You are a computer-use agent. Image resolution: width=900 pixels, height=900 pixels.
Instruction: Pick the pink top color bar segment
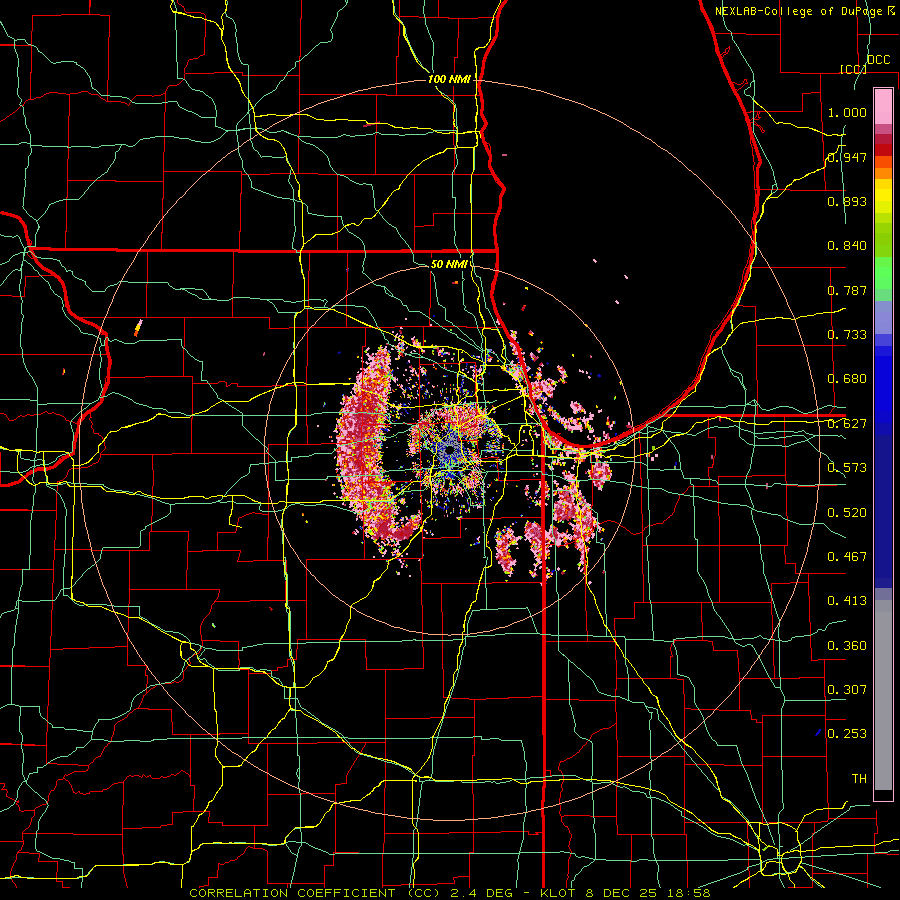coord(883,106)
